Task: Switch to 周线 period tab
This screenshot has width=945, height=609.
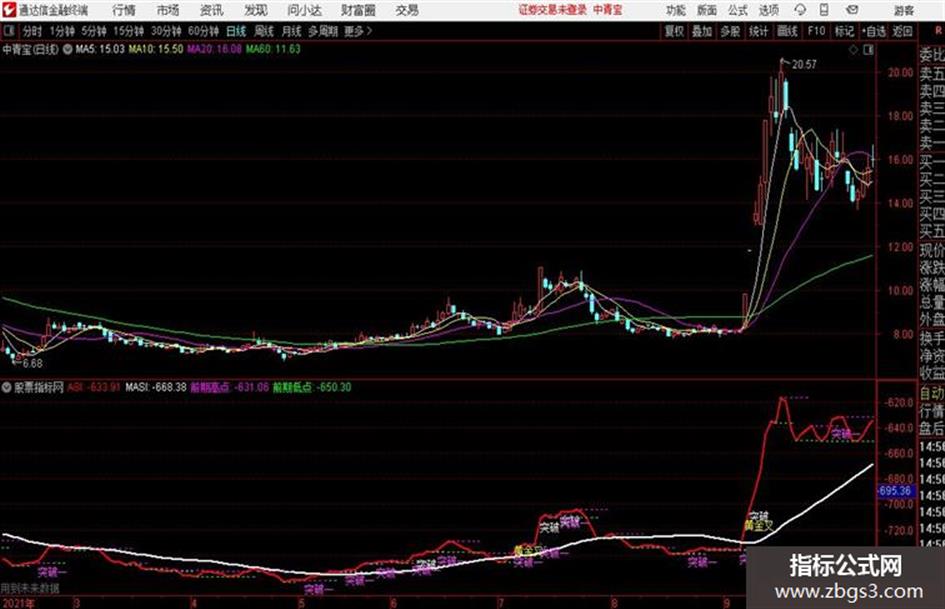Action: (264, 31)
